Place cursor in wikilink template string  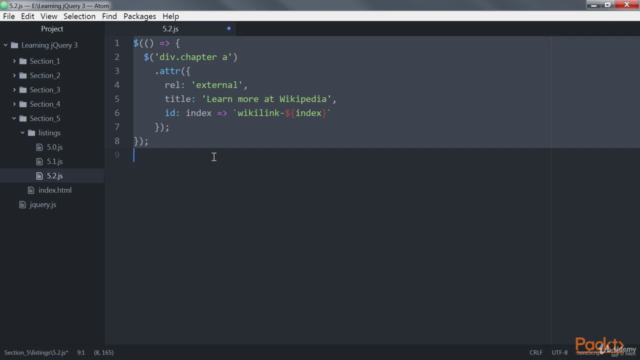[282, 113]
